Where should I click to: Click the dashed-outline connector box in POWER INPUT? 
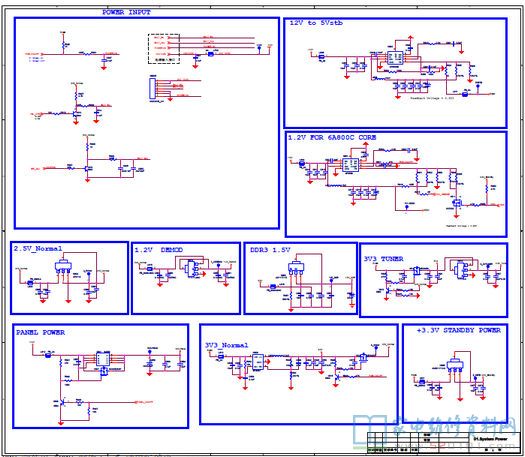tap(164, 49)
